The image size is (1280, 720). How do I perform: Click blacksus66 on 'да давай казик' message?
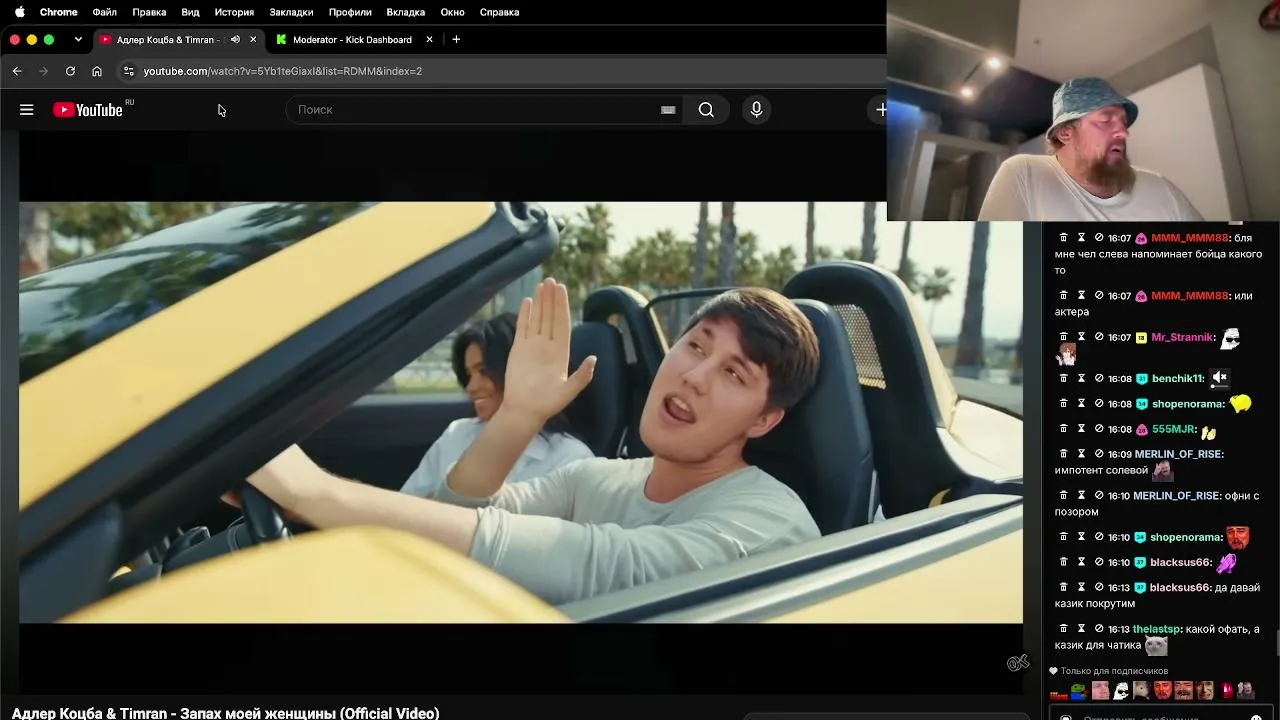tap(1180, 588)
